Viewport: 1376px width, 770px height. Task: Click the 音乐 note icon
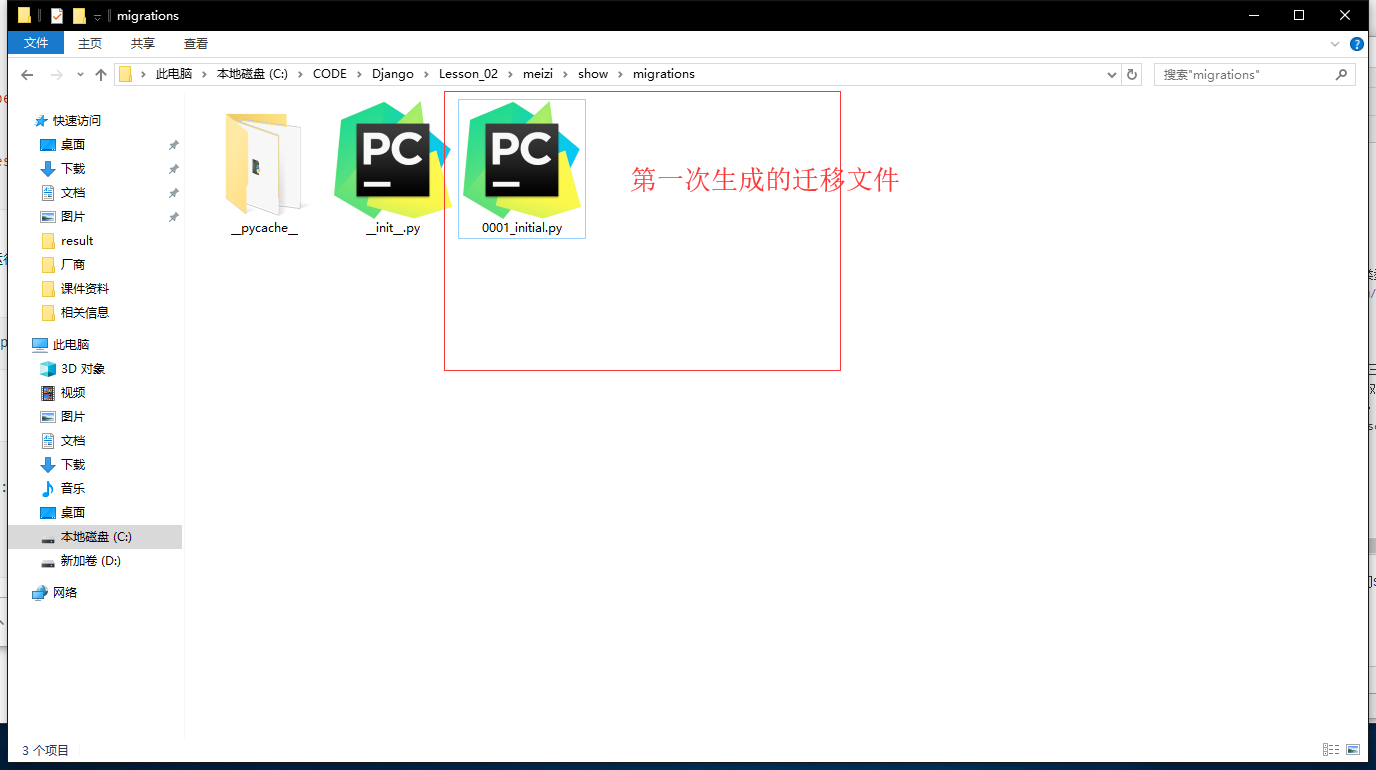(47, 488)
